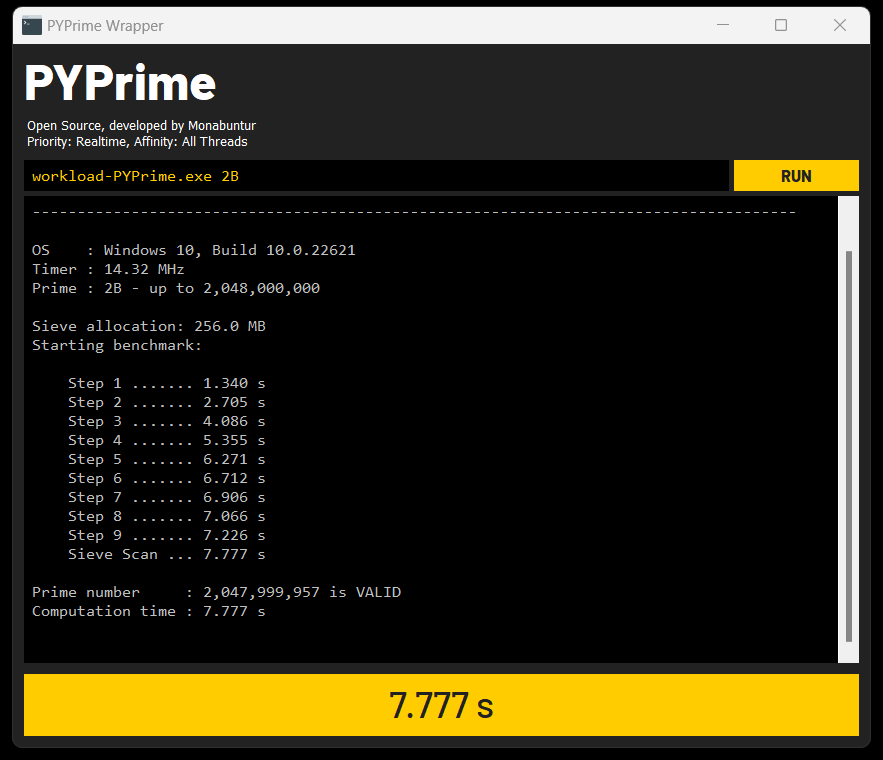Click the Prime 2B up to 2,048,000,000 line
The image size is (883, 760).
click(176, 288)
